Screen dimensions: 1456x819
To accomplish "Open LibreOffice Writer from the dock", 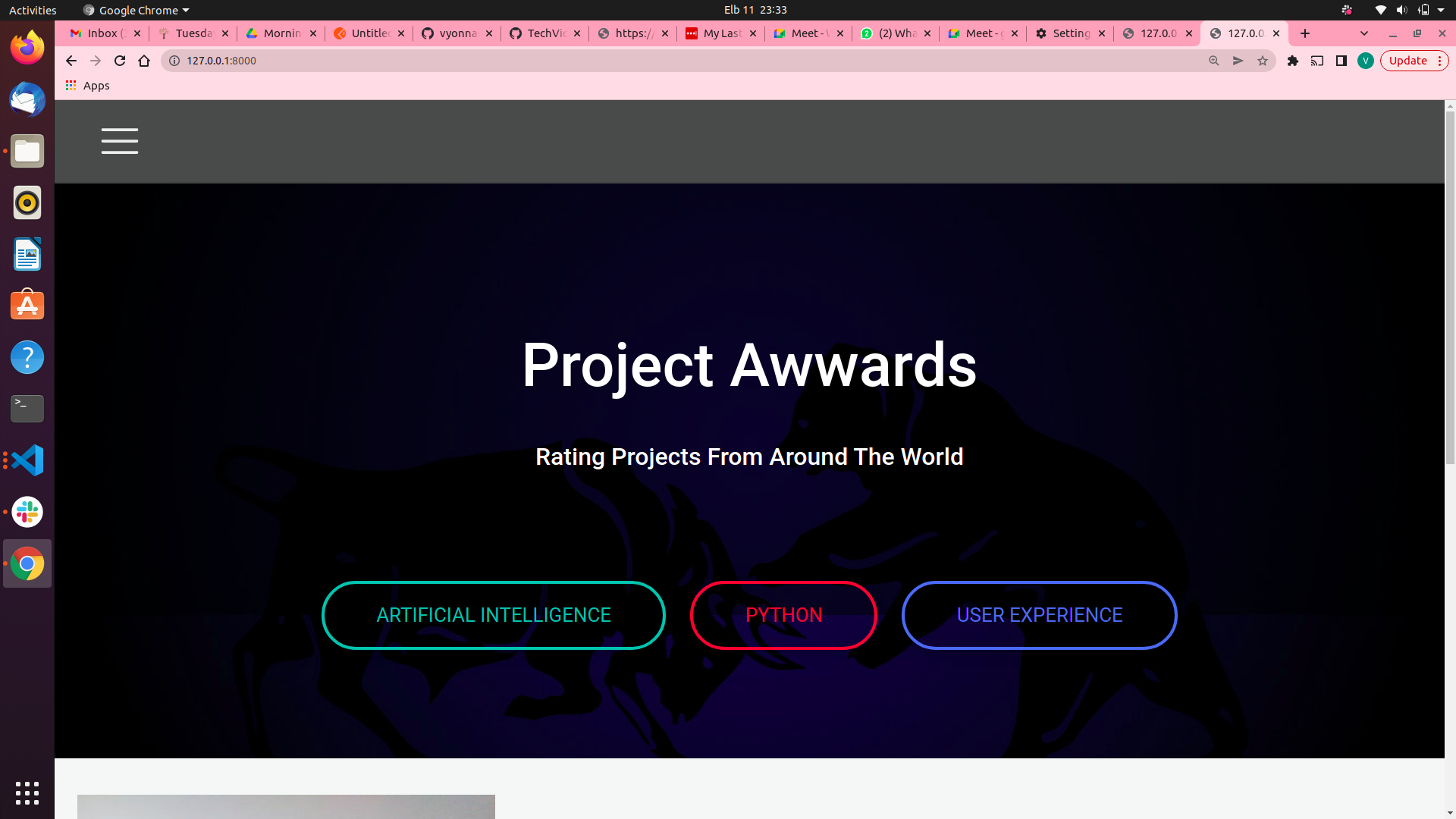I will coord(27,254).
